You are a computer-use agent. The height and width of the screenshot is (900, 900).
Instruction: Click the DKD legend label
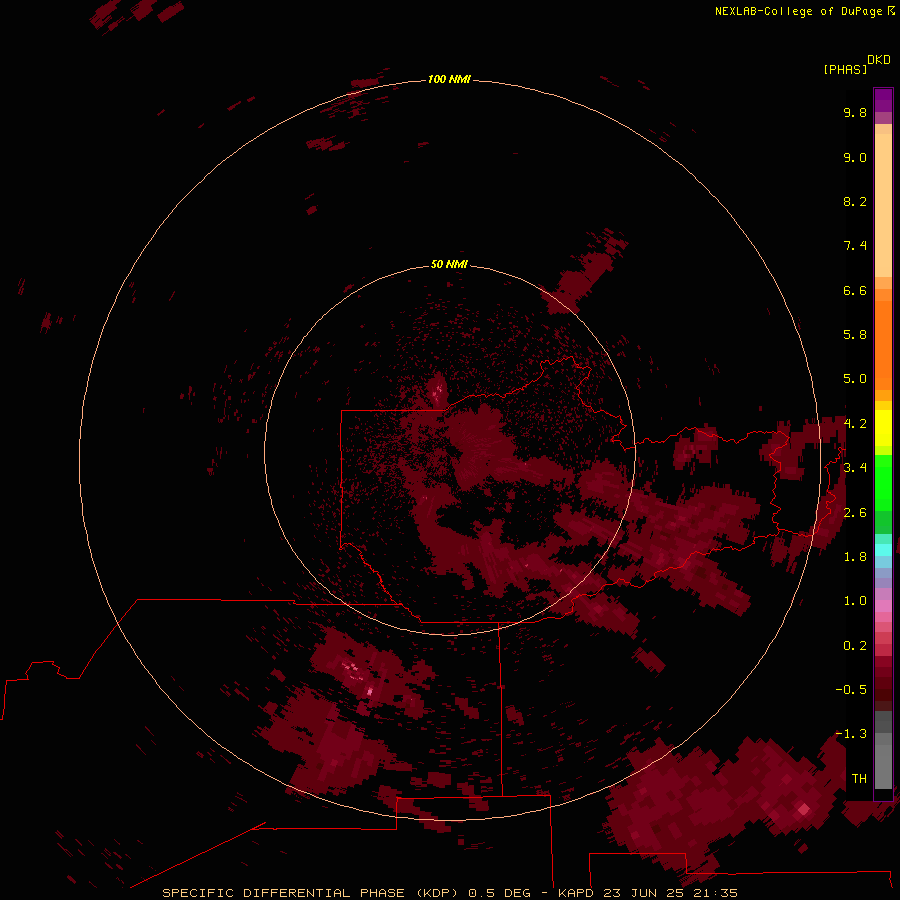(x=879, y=59)
